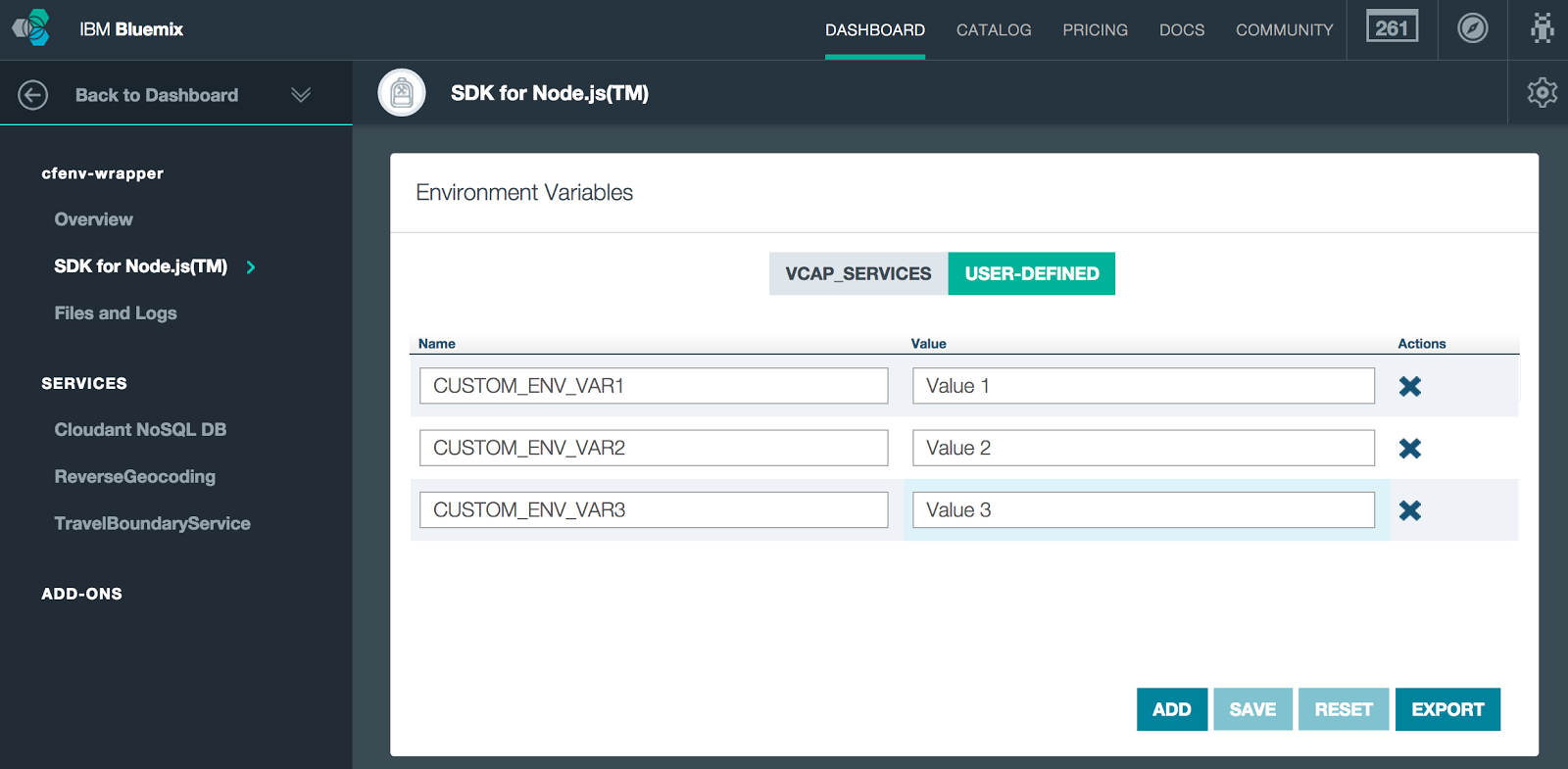Viewport: 1568px width, 769px height.
Task: Click the Value 2 input field
Action: click(1144, 448)
